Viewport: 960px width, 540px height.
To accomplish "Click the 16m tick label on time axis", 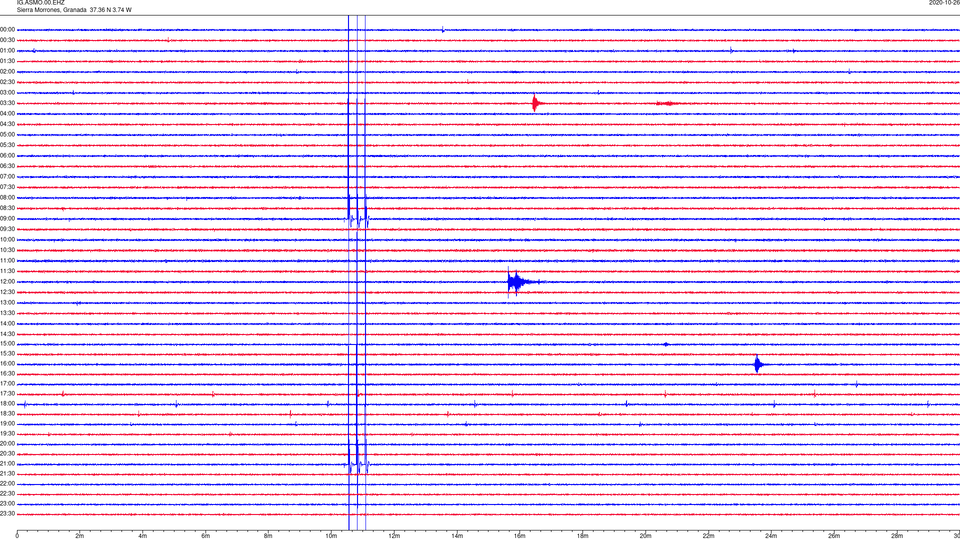I will point(520,536).
